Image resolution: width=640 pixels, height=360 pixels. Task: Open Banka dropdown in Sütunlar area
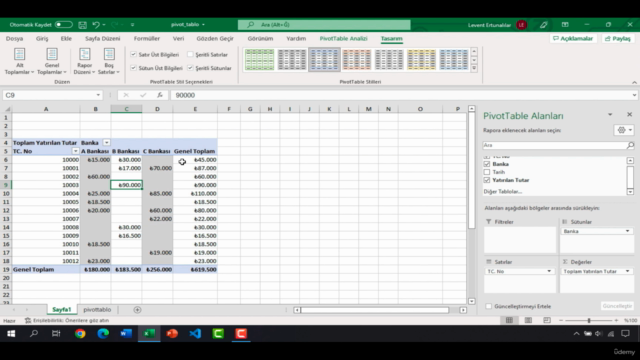point(627,231)
